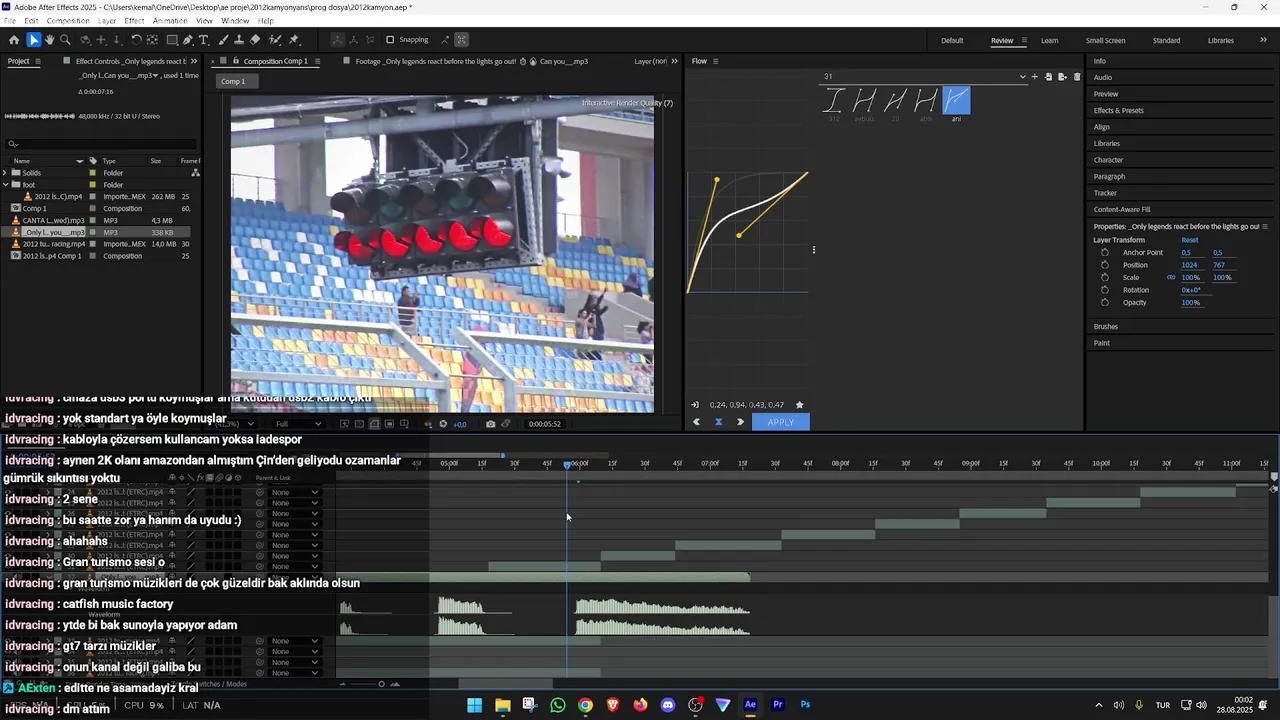Go to the Home screen icon

point(14,40)
